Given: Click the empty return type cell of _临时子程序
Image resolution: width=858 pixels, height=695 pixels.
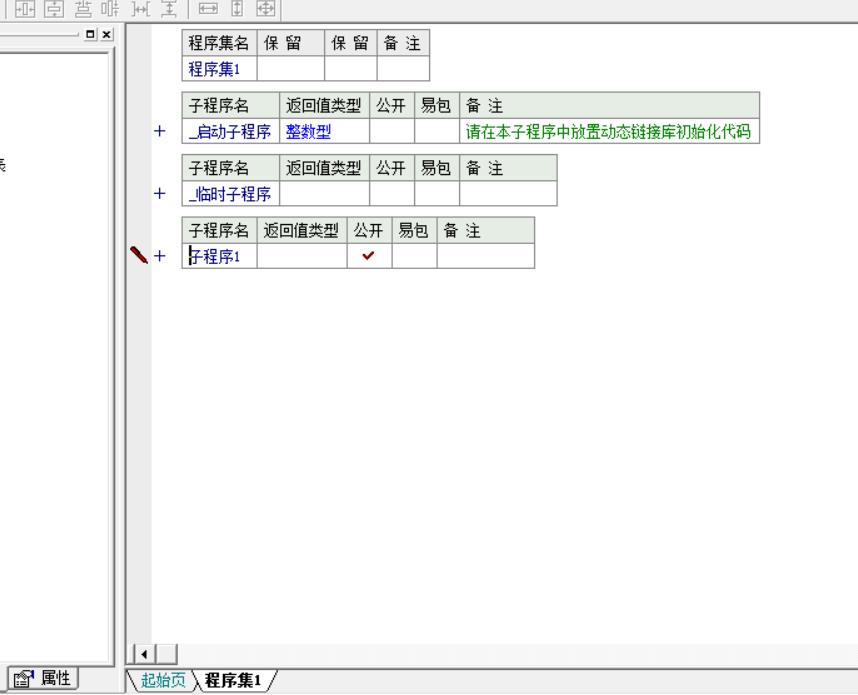Looking at the screenshot, I should click(x=324, y=193).
